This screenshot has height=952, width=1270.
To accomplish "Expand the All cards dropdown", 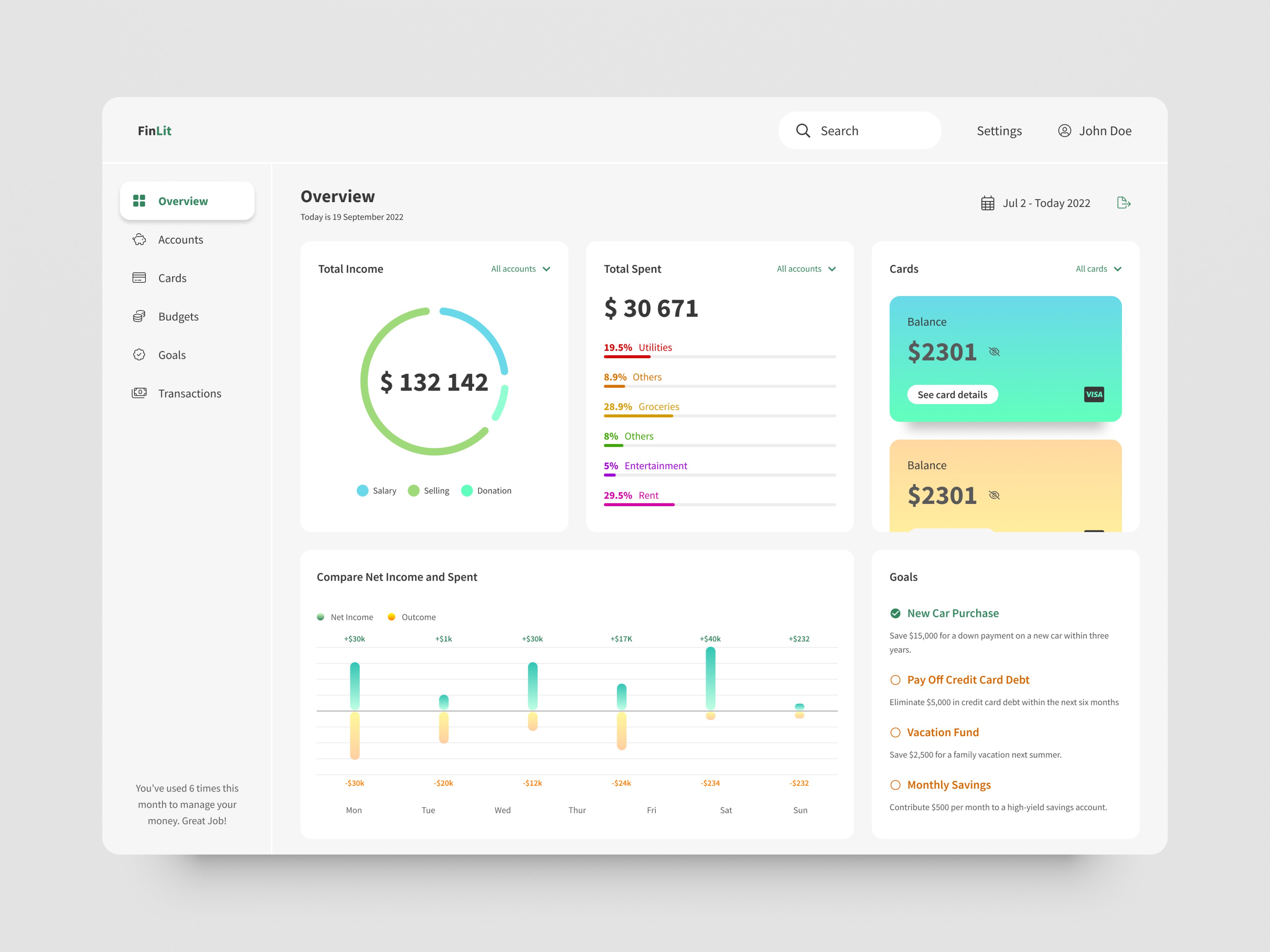I will (1098, 268).
